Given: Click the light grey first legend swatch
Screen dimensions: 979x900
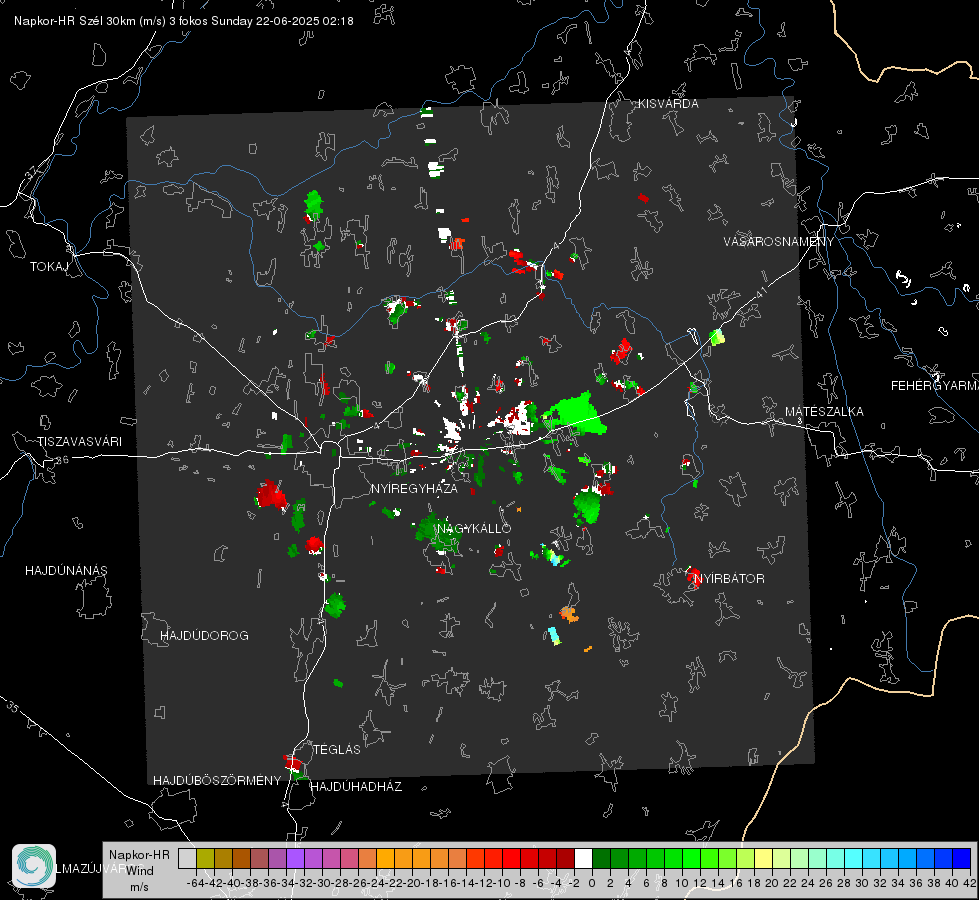Looking at the screenshot, I should click(187, 858).
